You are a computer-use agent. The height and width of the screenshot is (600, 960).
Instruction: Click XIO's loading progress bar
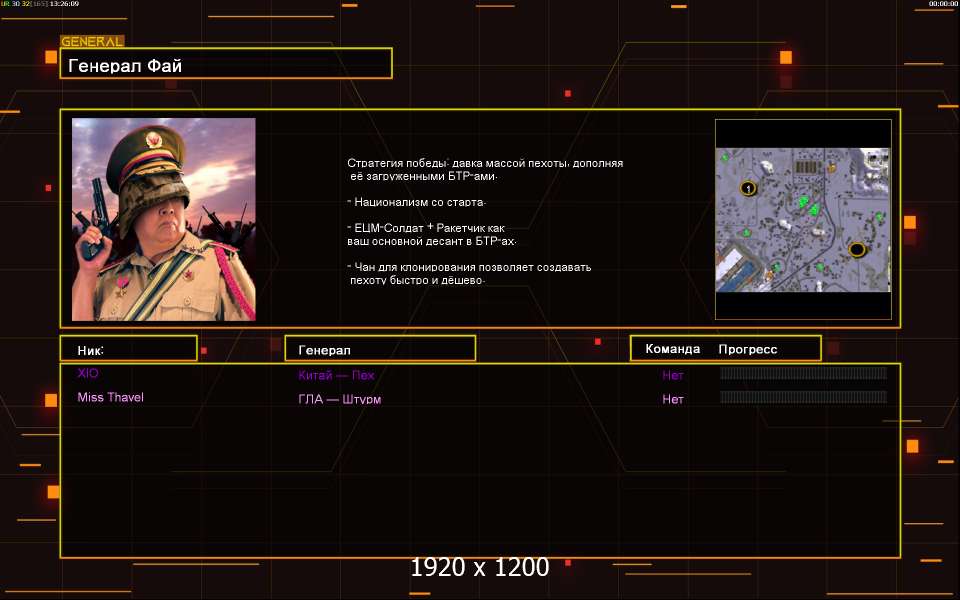tap(803, 373)
